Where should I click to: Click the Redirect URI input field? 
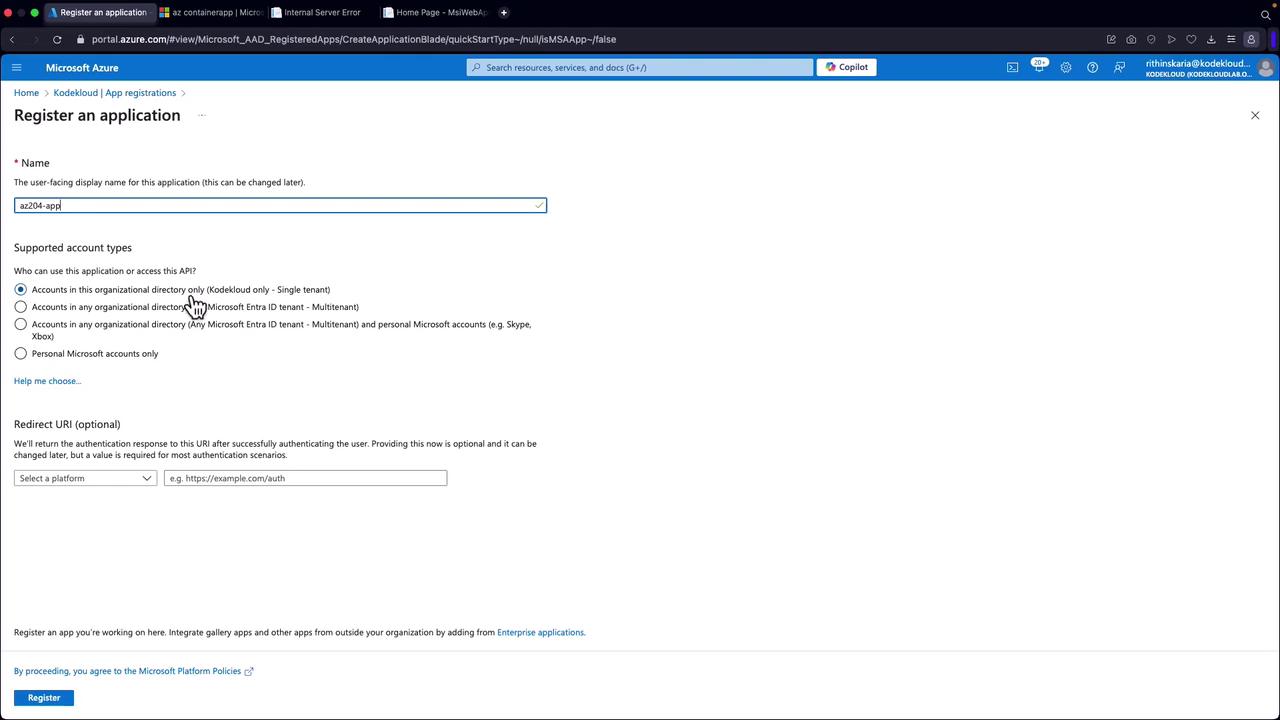click(305, 478)
